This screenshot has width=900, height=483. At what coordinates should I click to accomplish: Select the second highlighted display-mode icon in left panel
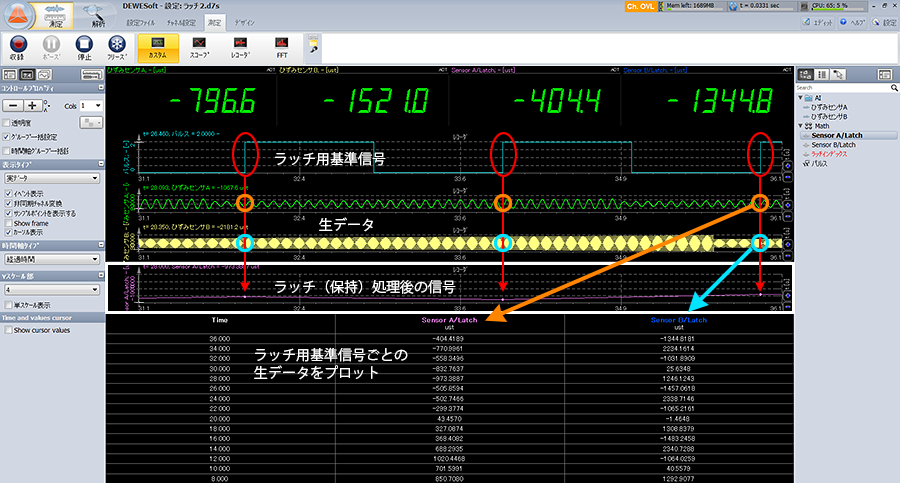pyautogui.click(x=27, y=75)
